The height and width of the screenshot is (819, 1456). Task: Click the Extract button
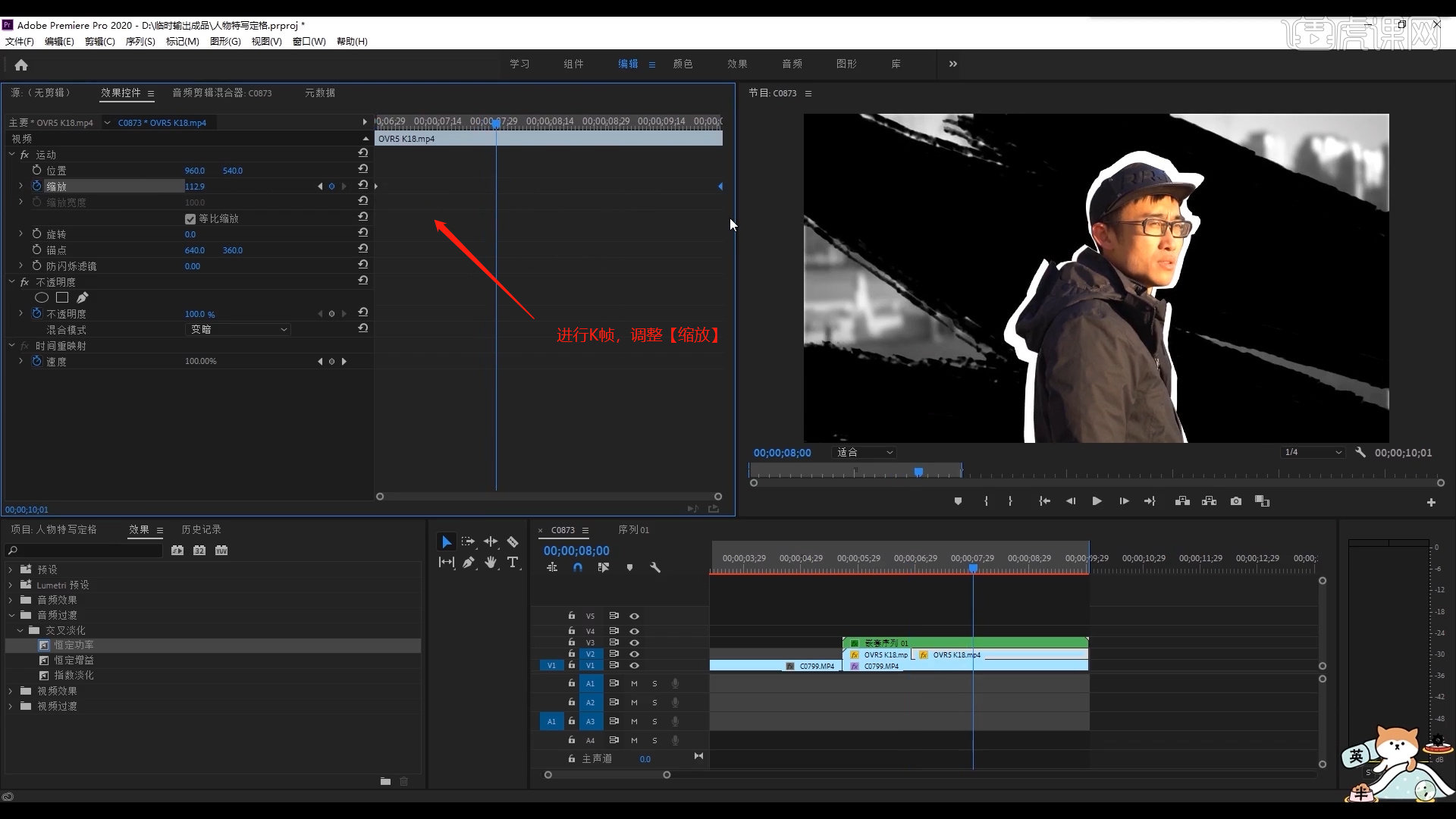tap(1210, 501)
